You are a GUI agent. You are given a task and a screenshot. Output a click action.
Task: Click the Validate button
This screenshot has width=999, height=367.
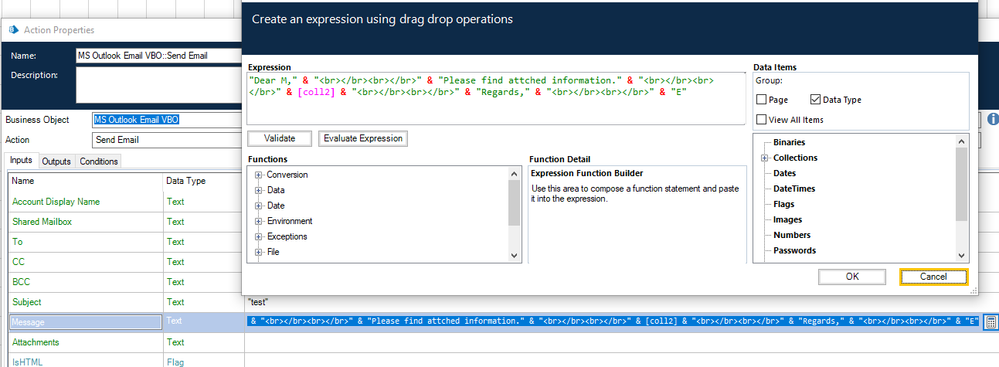click(279, 138)
